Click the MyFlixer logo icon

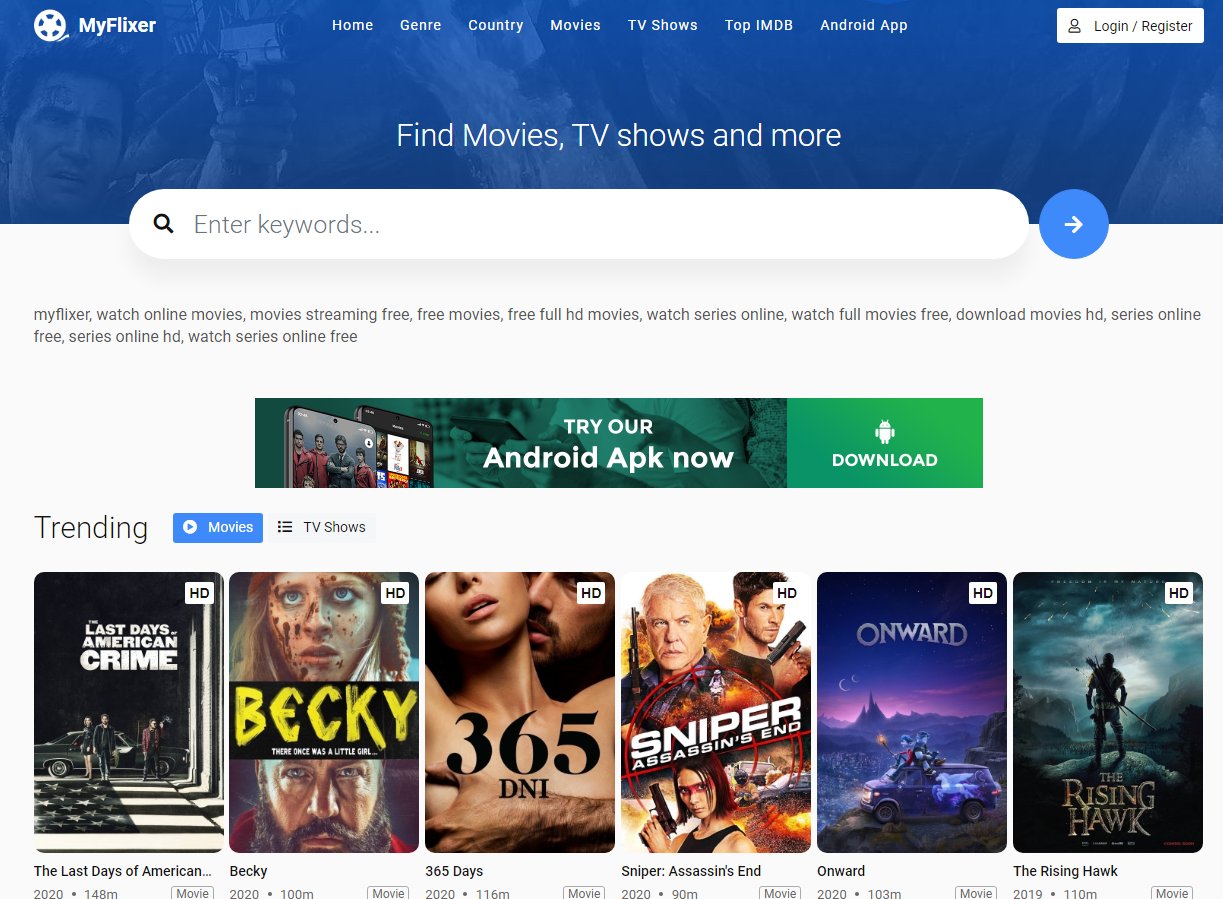coord(51,25)
